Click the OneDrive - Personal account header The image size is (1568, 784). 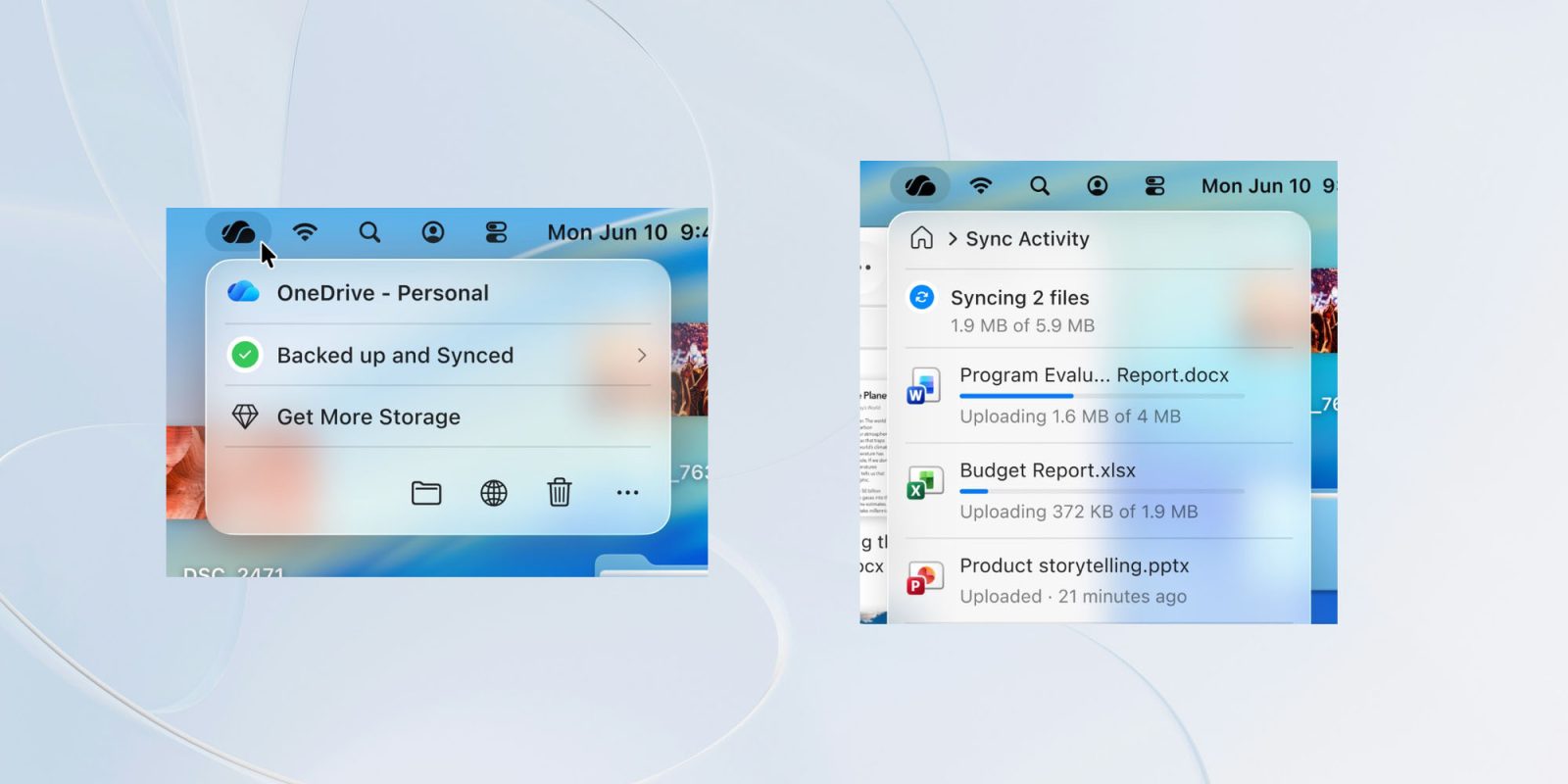[x=382, y=293]
